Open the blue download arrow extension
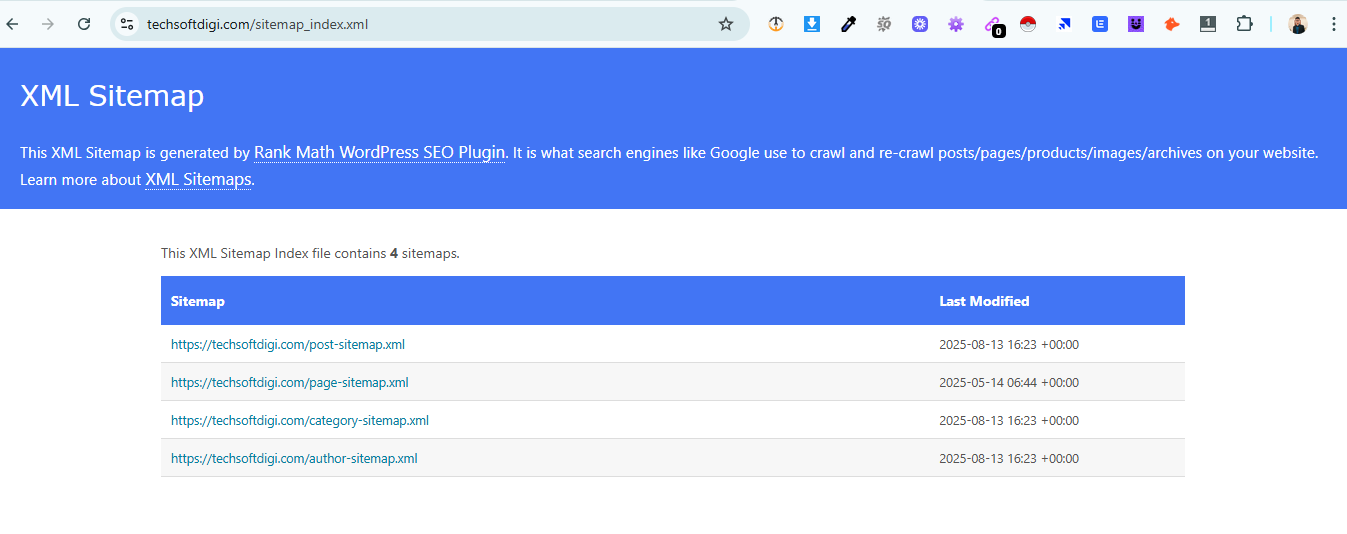This screenshot has width=1347, height=534. click(x=812, y=24)
